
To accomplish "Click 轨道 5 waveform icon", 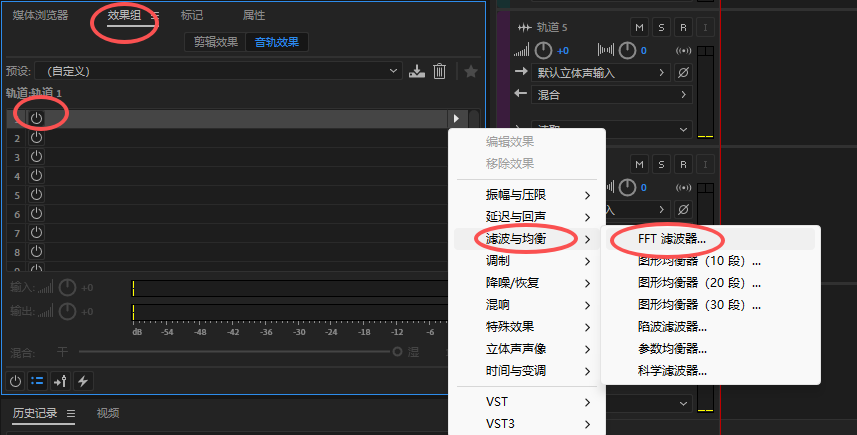I will (524, 27).
